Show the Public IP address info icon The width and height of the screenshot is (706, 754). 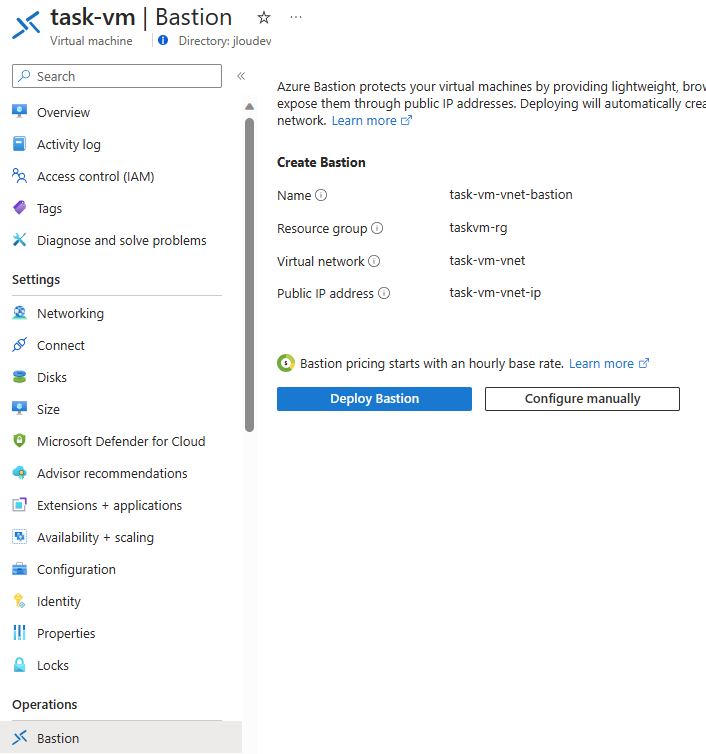pos(384,293)
